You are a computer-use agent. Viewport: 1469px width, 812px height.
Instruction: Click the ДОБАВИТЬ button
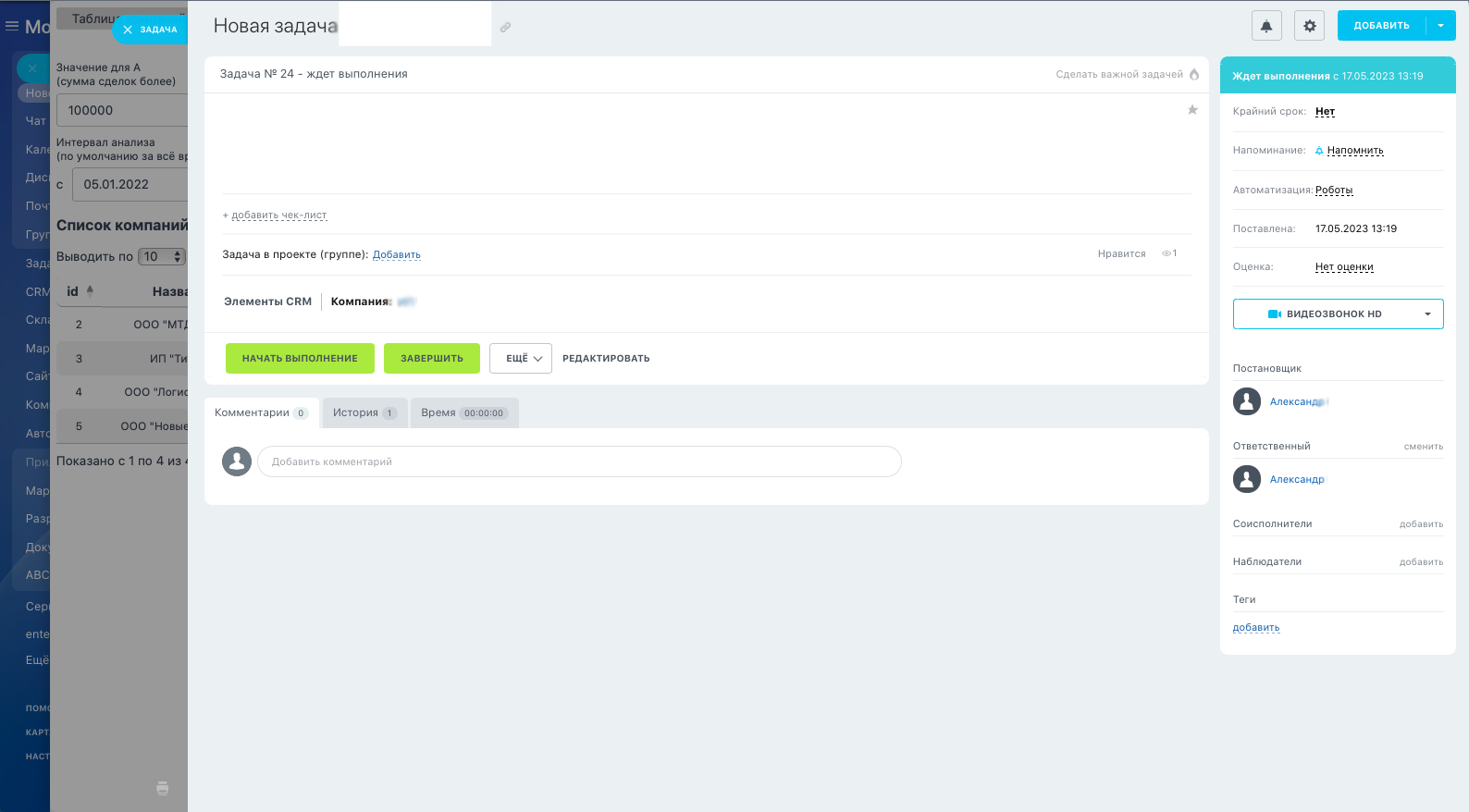1382,26
